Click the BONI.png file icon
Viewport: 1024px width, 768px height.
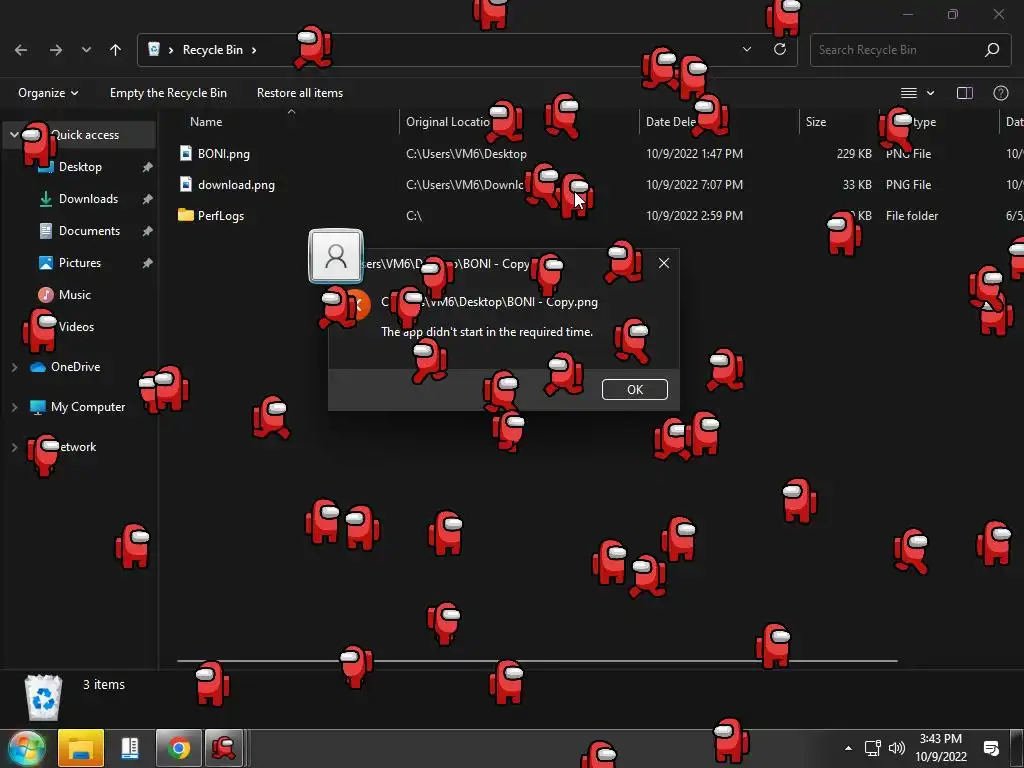(186, 153)
